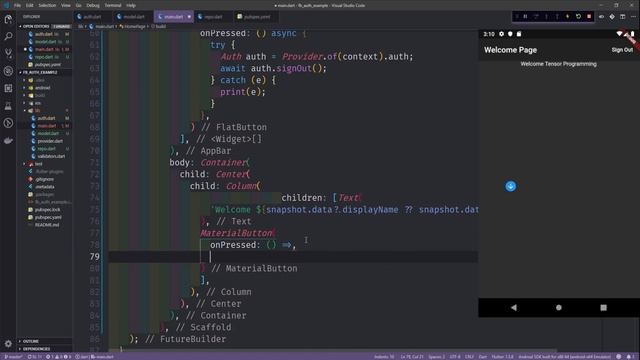The height and width of the screenshot is (360, 640).
Task: Click the Open Changes icon in editor actions
Action: click(601, 17)
